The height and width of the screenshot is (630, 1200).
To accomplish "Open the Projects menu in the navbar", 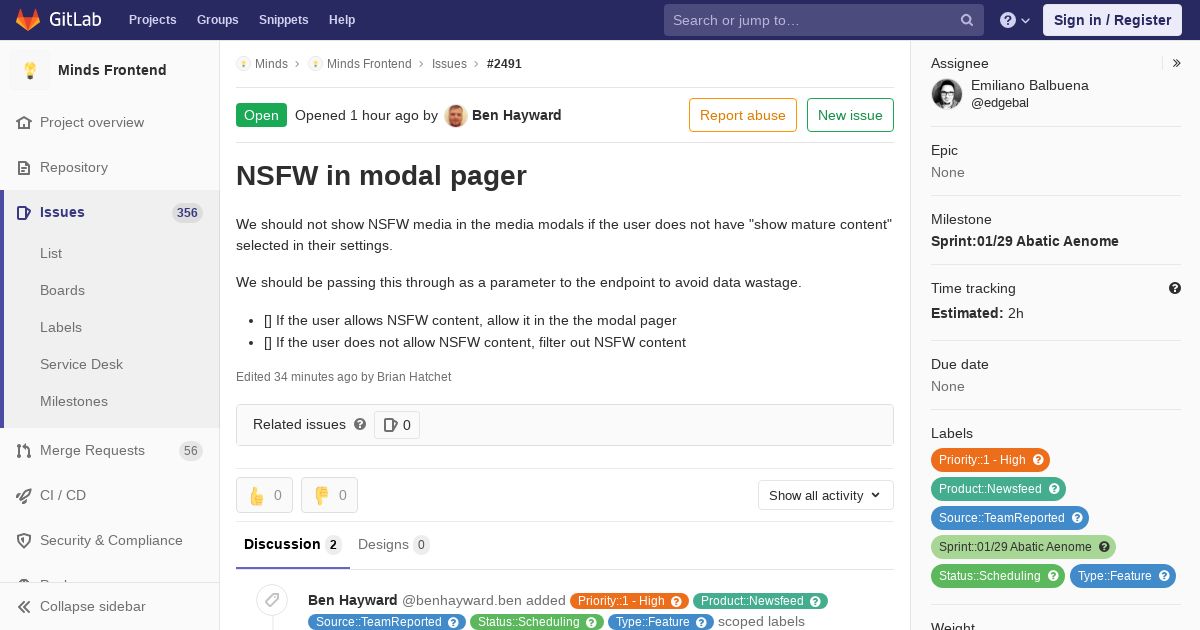I will point(152,20).
